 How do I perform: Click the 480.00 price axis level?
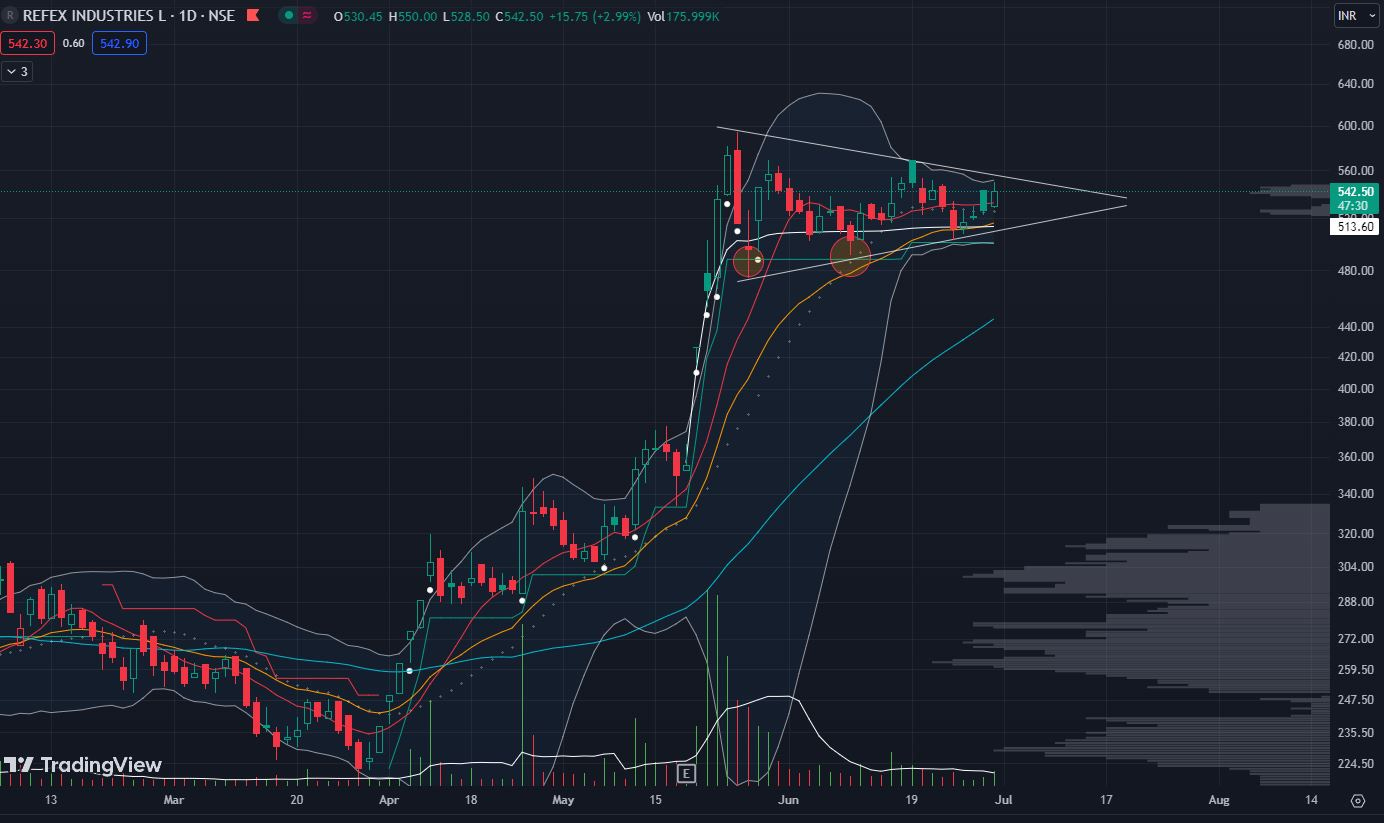1357,271
